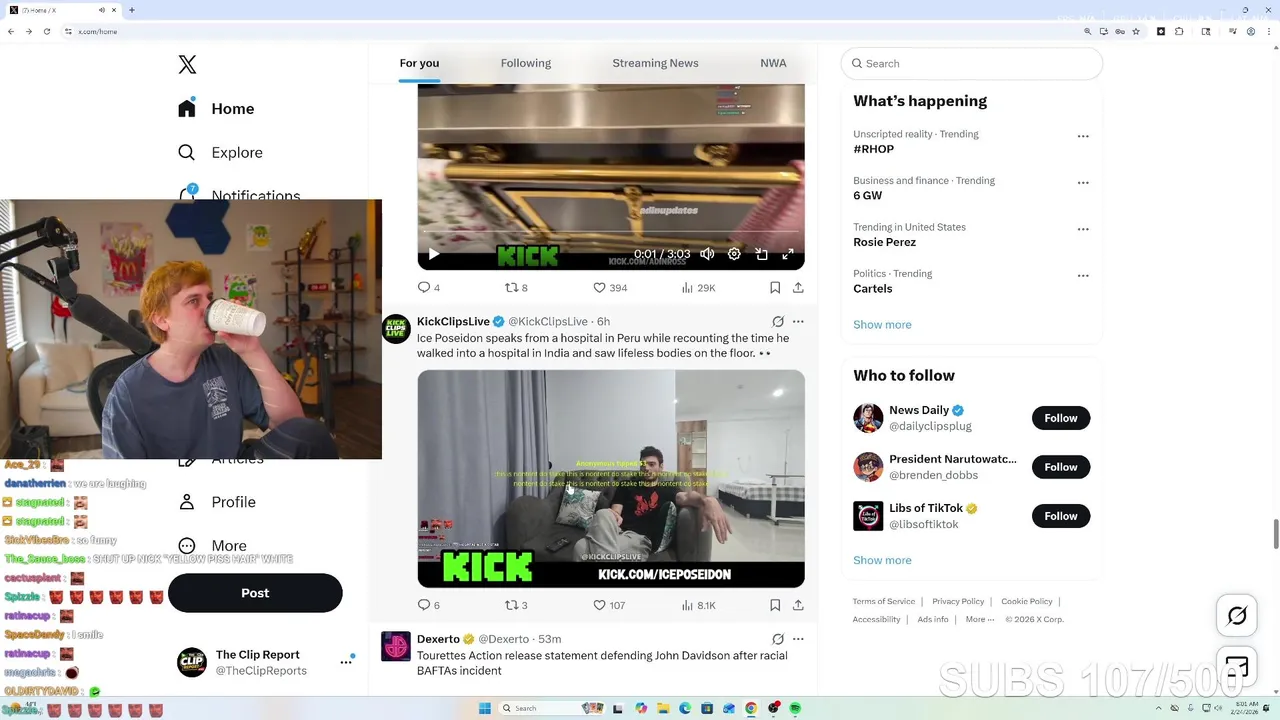Bookmark the top video post
This screenshot has width=1280, height=720.
(775, 288)
